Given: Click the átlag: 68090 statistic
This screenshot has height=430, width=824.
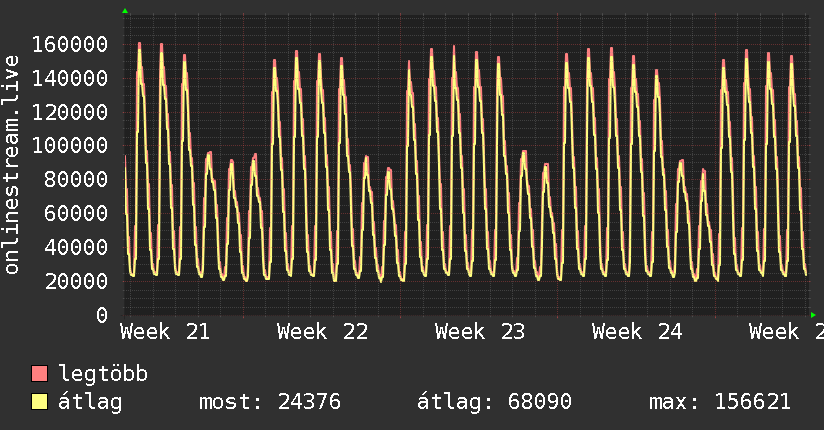Looking at the screenshot, I should [x=494, y=402].
